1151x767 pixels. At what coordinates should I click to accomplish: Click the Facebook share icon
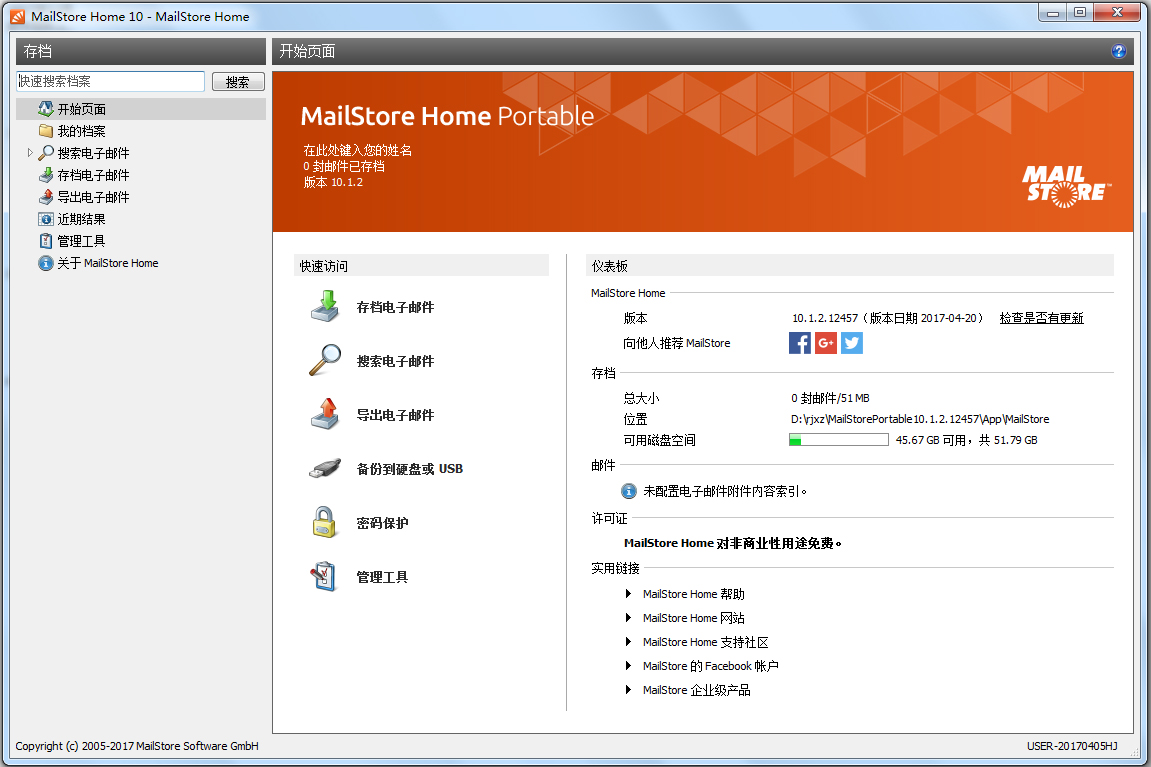pos(800,343)
